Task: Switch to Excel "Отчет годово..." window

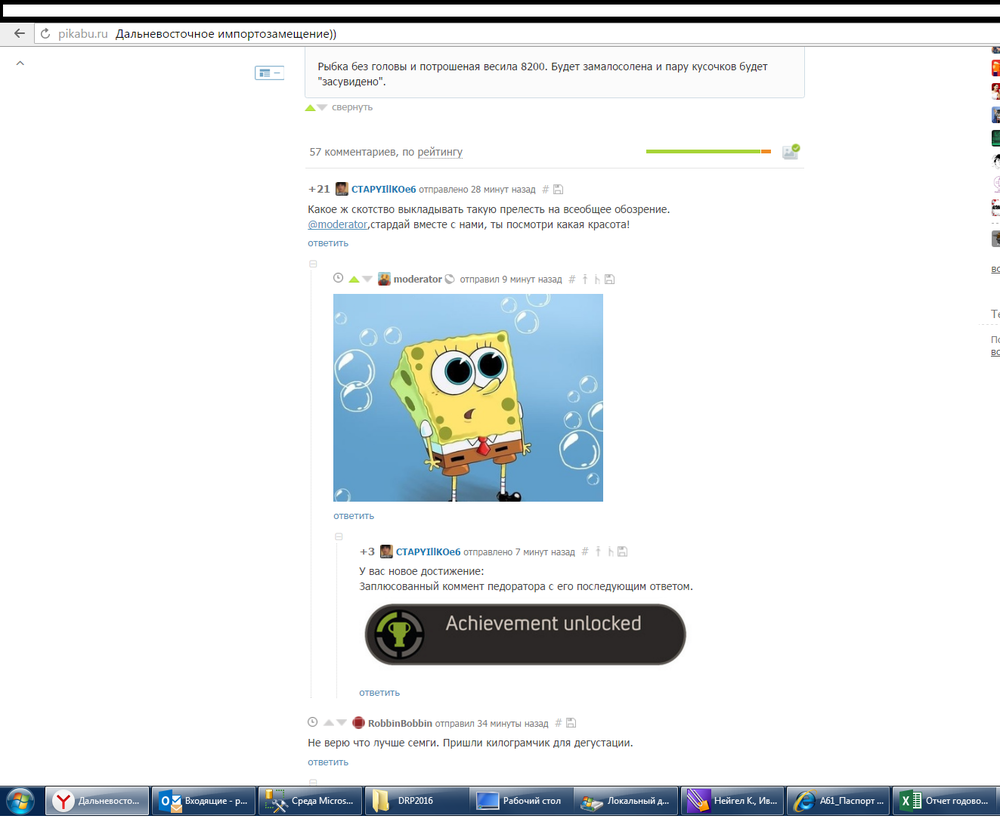Action: coord(945,801)
